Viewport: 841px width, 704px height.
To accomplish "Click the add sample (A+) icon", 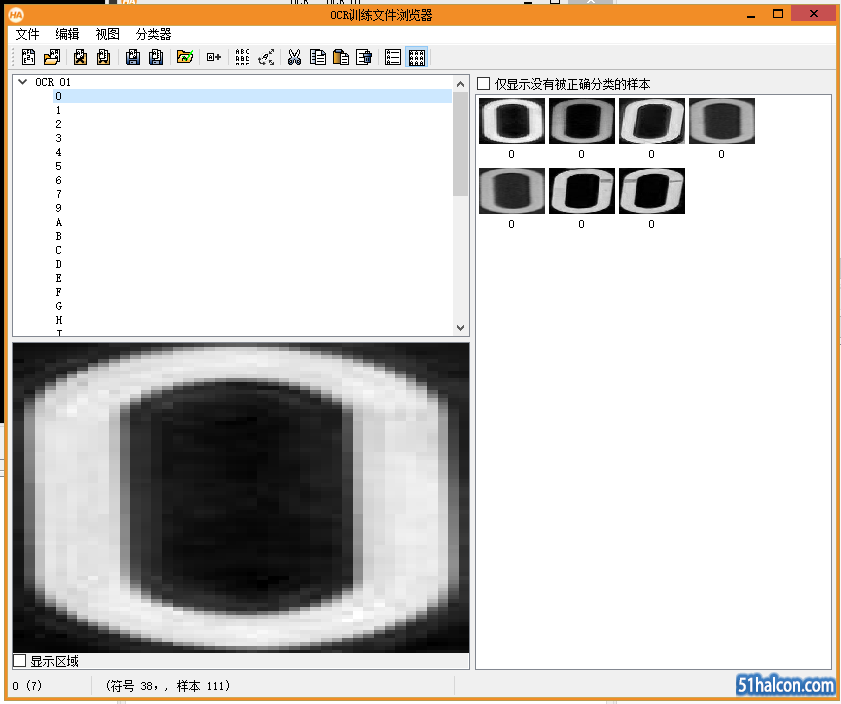I will 214,57.
